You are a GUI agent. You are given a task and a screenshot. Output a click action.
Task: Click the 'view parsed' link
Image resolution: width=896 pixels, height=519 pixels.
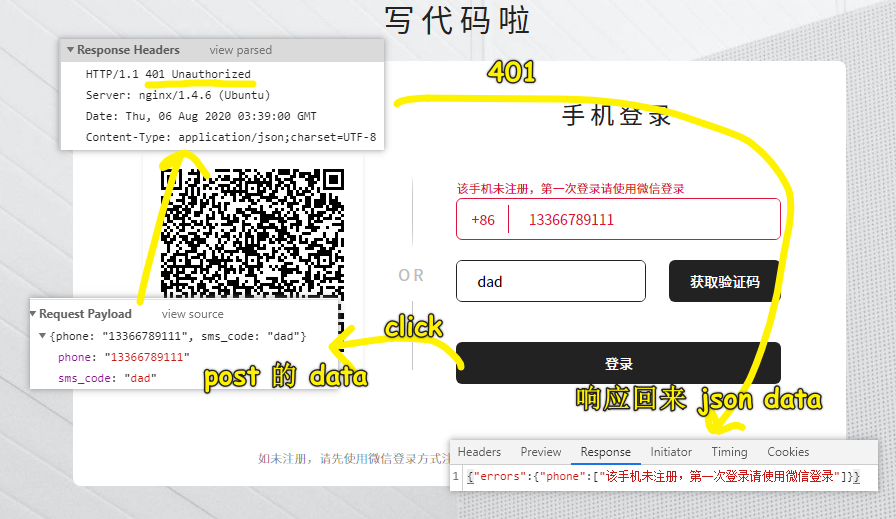pyautogui.click(x=241, y=50)
